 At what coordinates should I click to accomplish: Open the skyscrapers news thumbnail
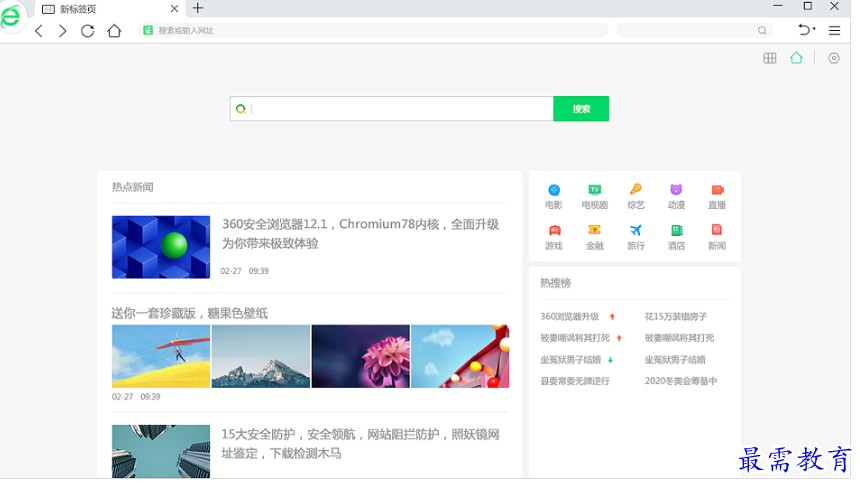(161, 452)
